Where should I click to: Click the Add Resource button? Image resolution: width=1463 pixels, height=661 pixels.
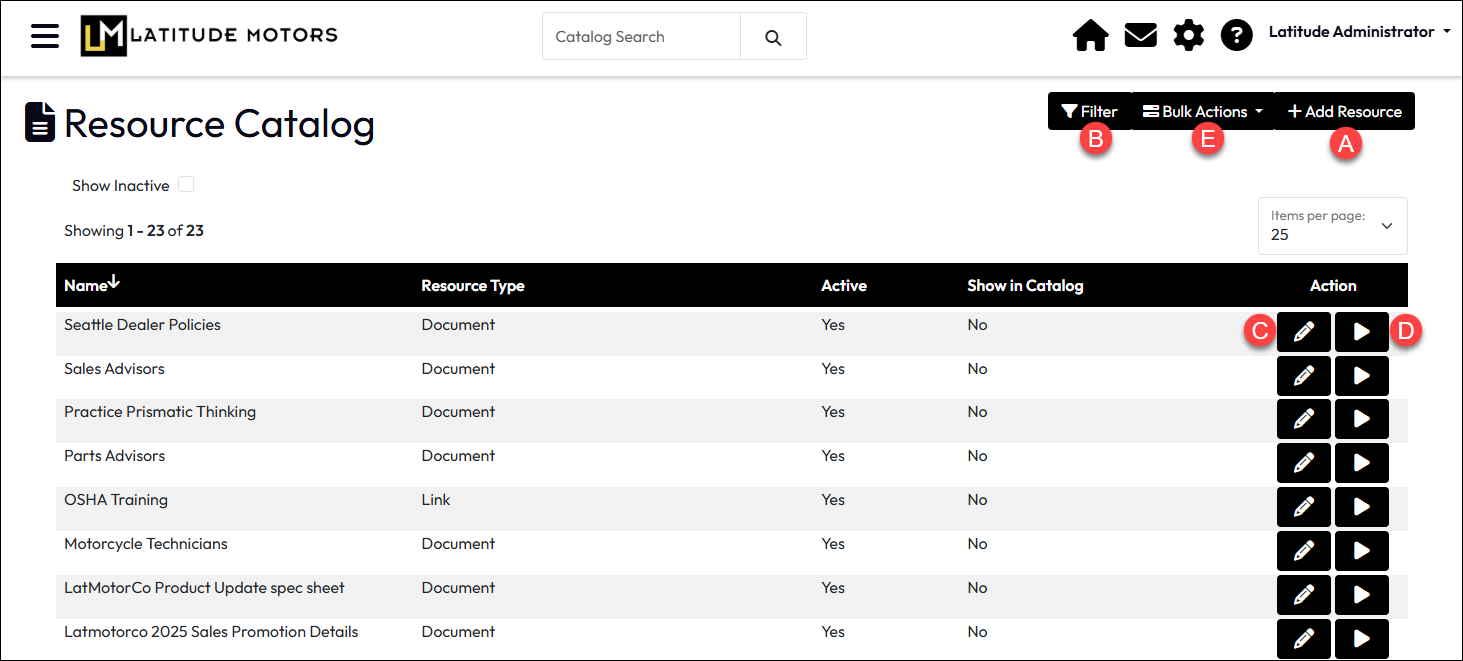click(1345, 111)
